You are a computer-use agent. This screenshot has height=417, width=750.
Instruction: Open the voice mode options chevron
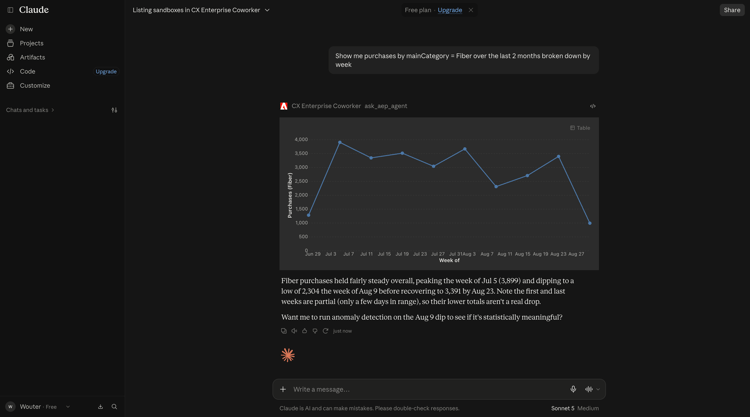pos(598,389)
